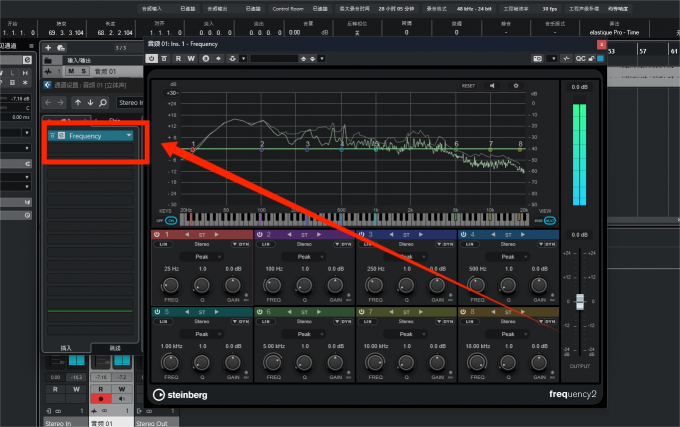Click the add track plus icon
Image resolution: width=680 pixels, height=427 pixels.
(x=48, y=48)
